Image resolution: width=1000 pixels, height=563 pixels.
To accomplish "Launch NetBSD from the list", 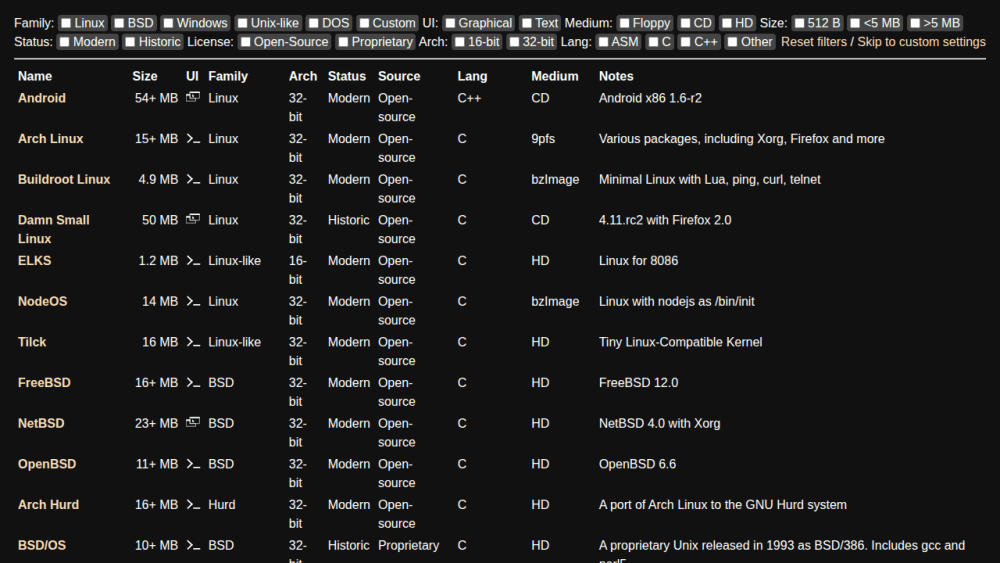I will (x=41, y=423).
